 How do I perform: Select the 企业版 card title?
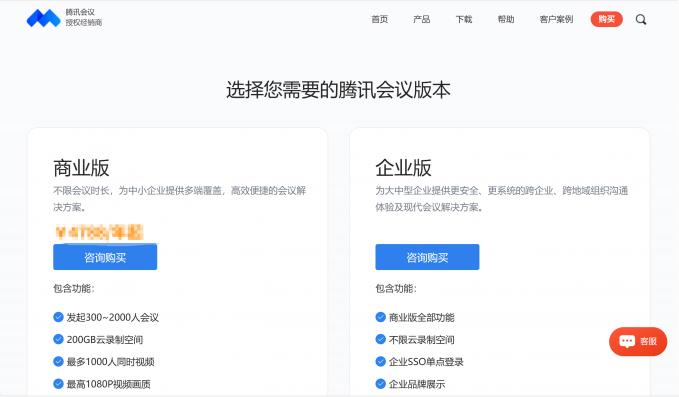click(403, 168)
